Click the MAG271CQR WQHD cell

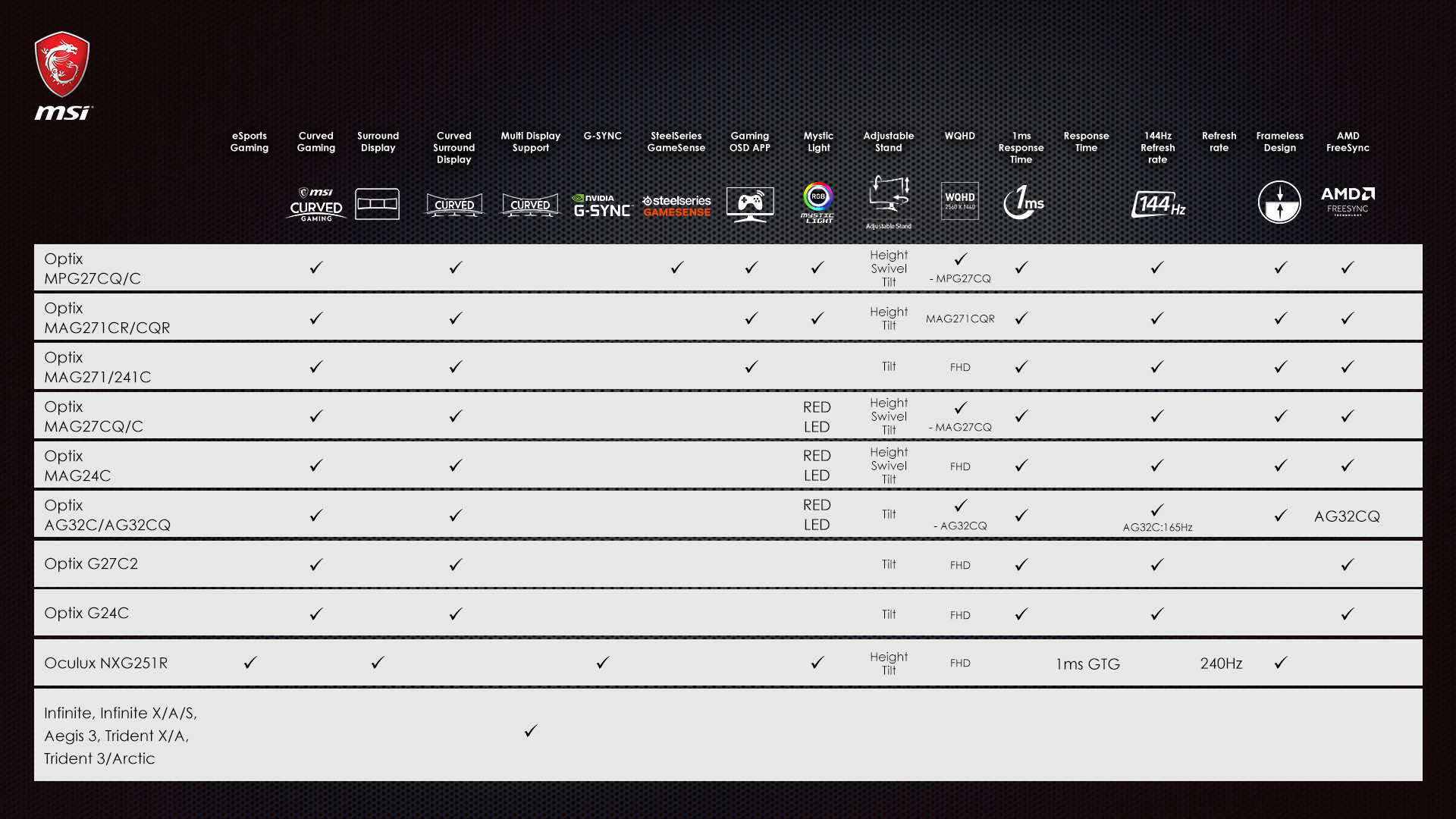click(960, 318)
